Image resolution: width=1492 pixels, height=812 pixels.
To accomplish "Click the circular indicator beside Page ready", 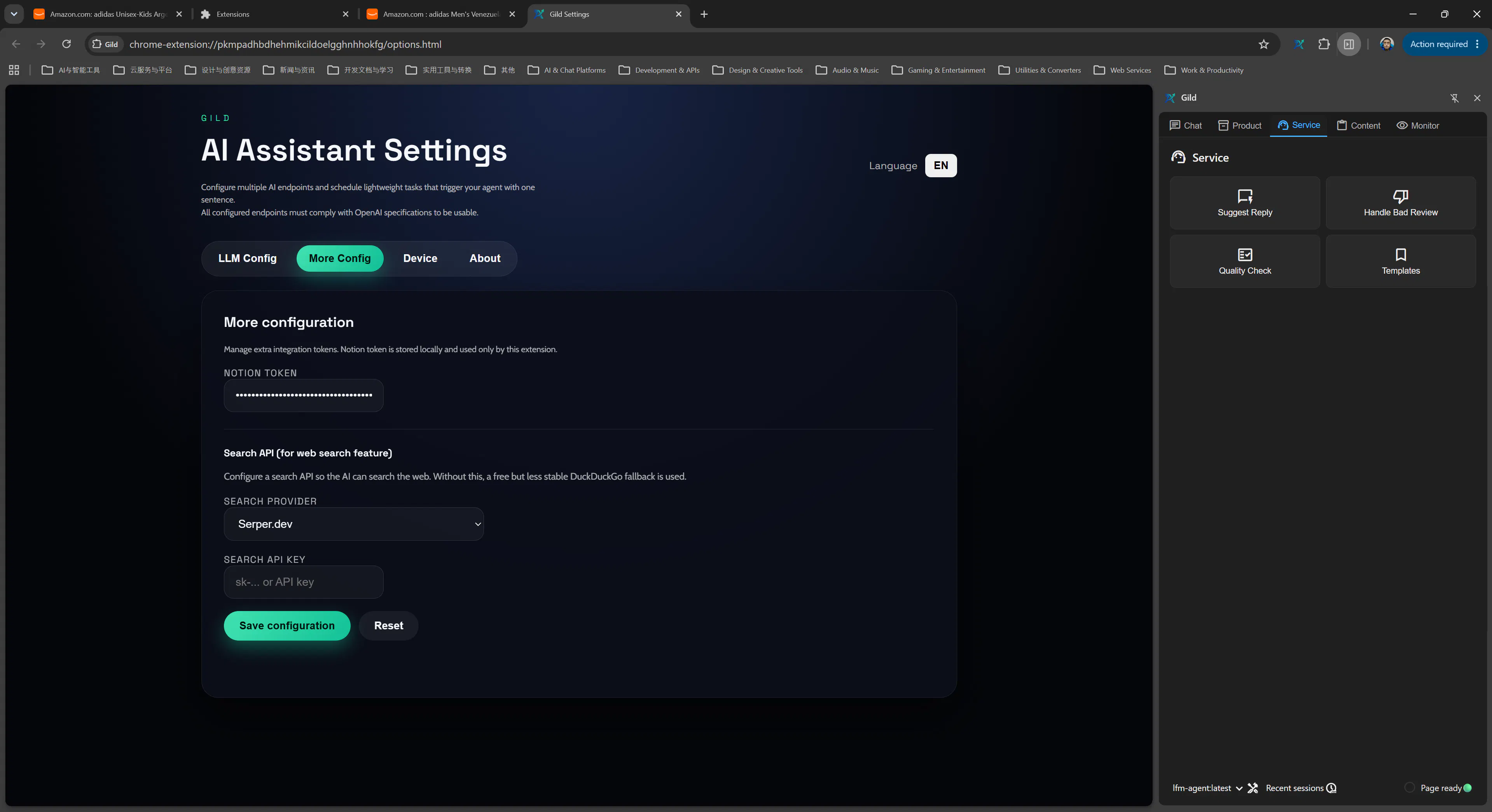I will point(1410,787).
